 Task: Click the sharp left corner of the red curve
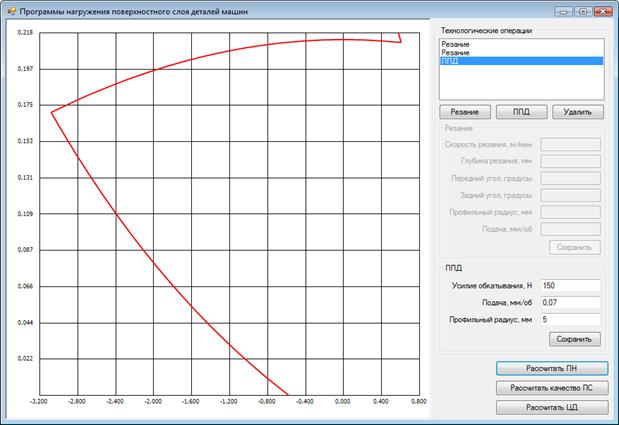[52, 111]
